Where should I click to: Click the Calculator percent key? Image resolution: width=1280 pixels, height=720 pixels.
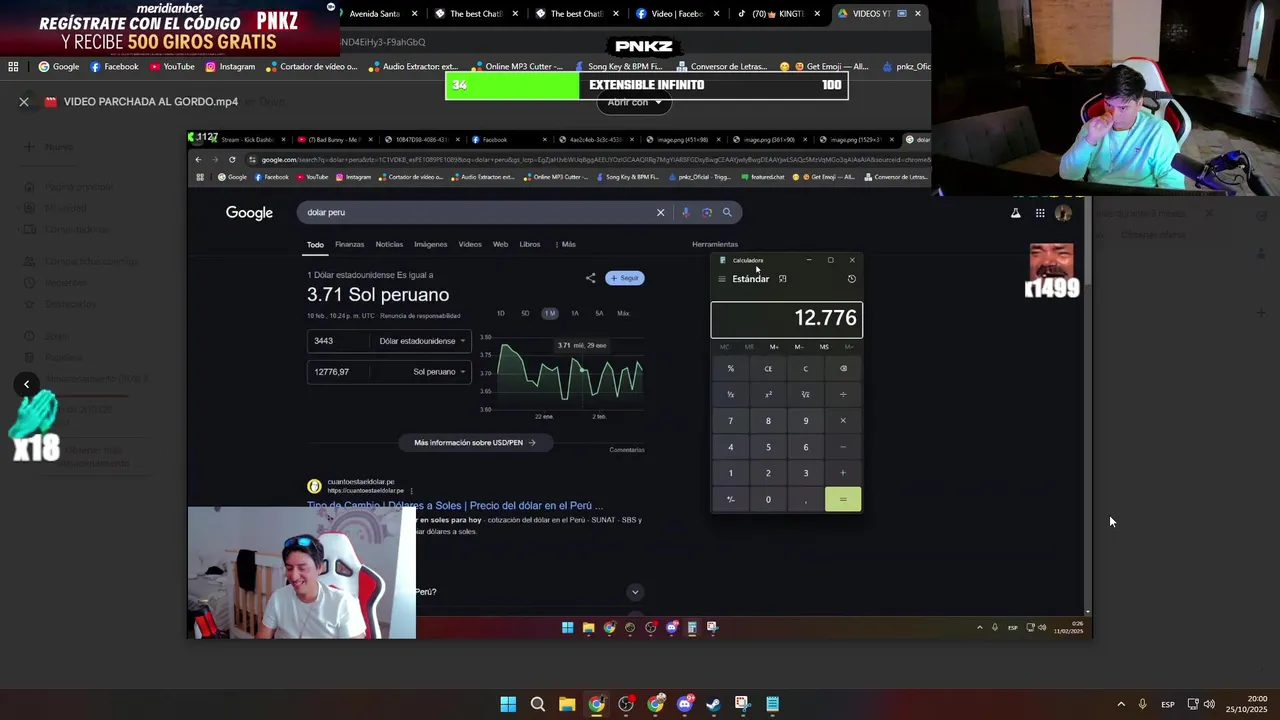pos(730,368)
